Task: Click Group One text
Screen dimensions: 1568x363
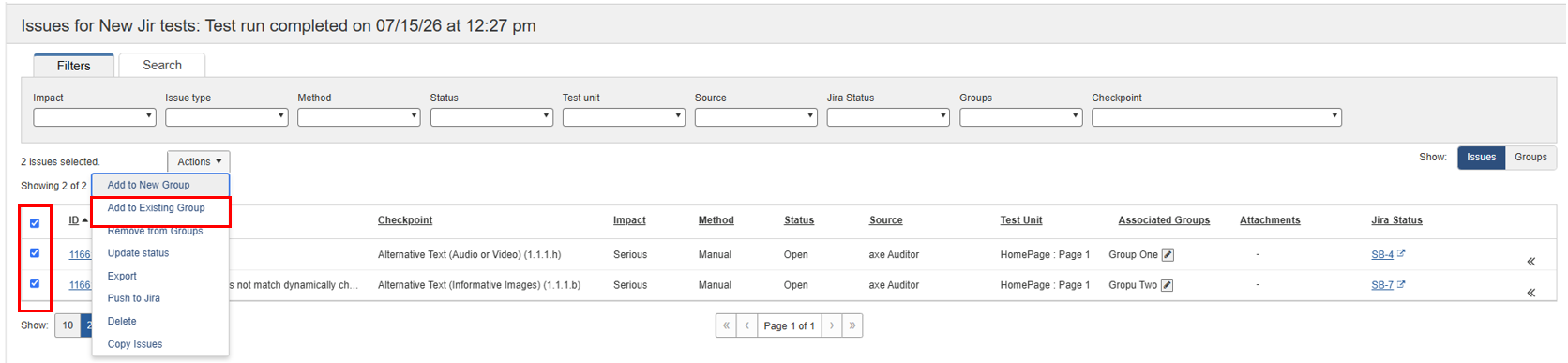Action: [1133, 254]
